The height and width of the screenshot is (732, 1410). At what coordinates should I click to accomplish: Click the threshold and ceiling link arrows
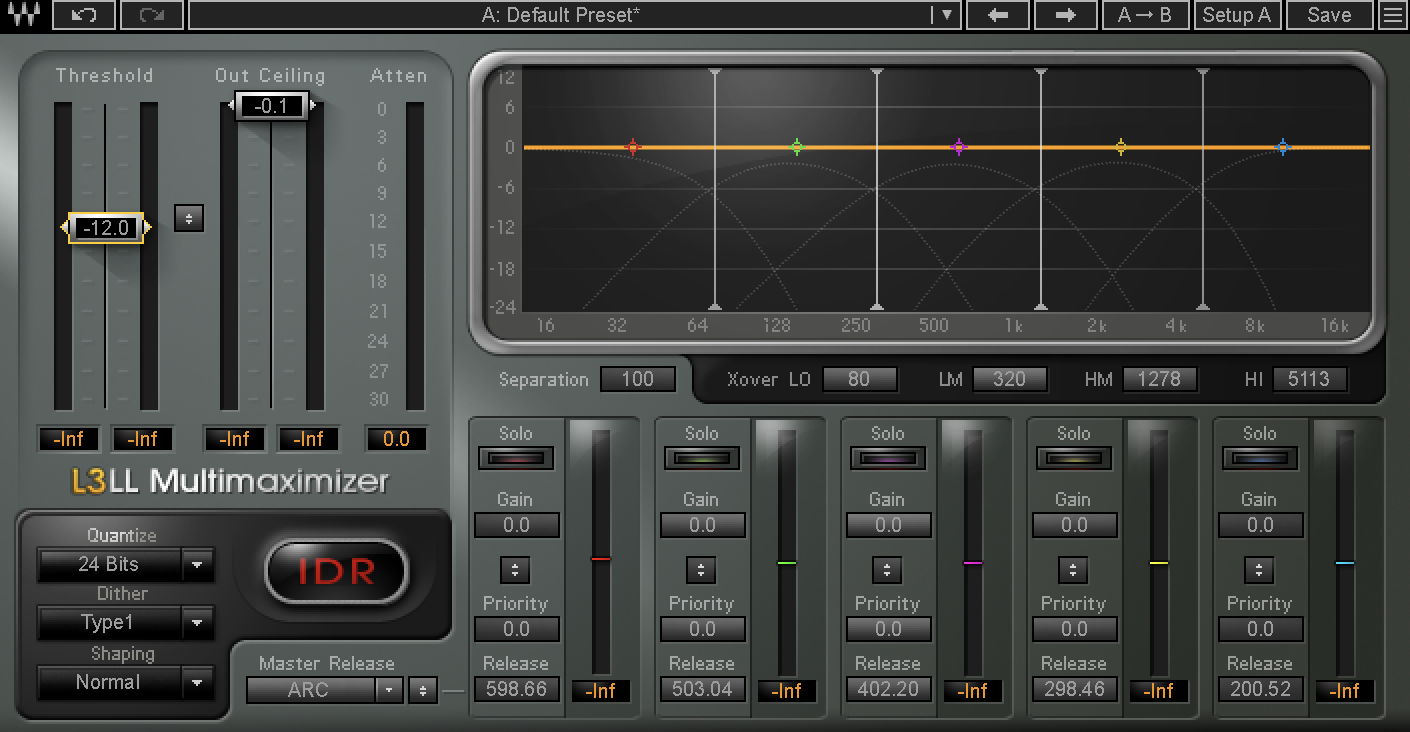point(189,218)
